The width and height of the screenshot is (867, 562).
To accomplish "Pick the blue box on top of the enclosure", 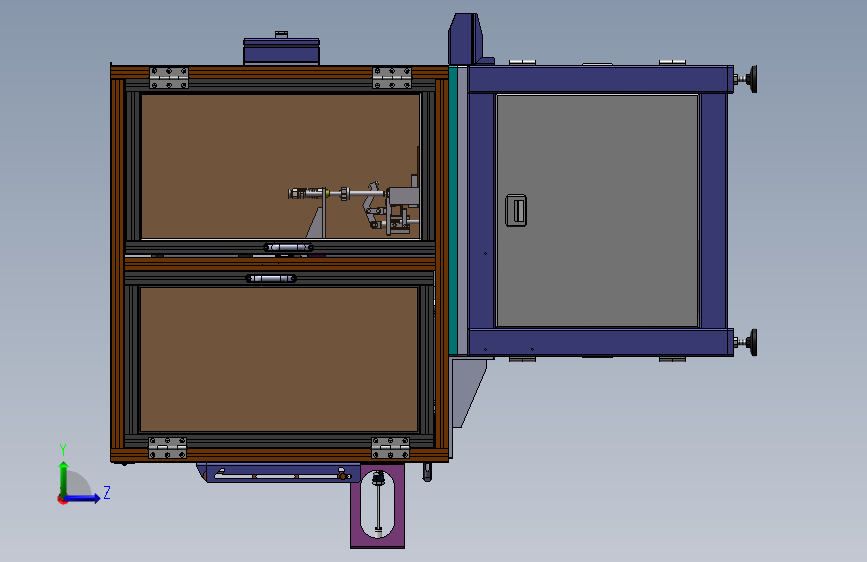I will [x=281, y=51].
